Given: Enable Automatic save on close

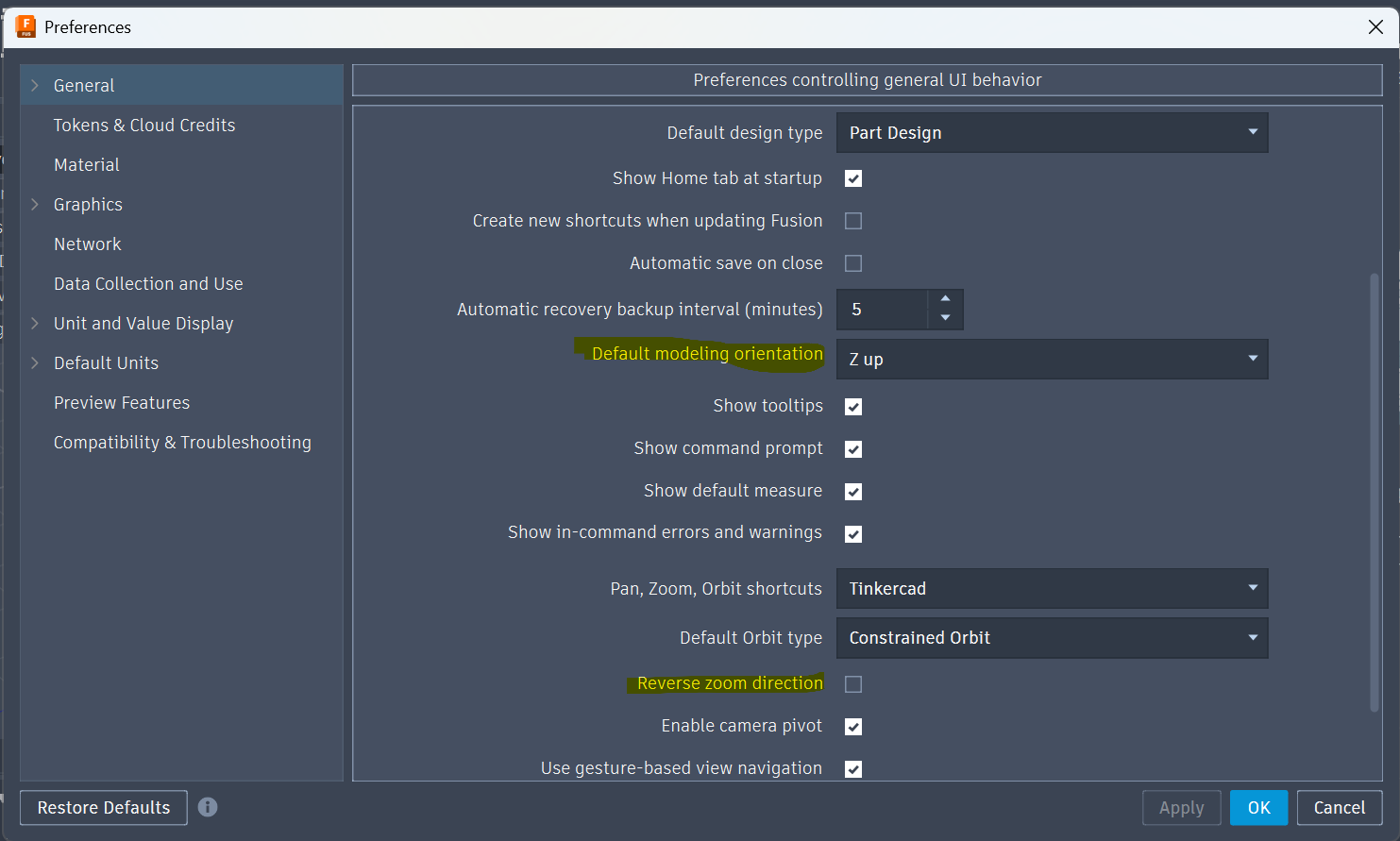Looking at the screenshot, I should coord(853,263).
